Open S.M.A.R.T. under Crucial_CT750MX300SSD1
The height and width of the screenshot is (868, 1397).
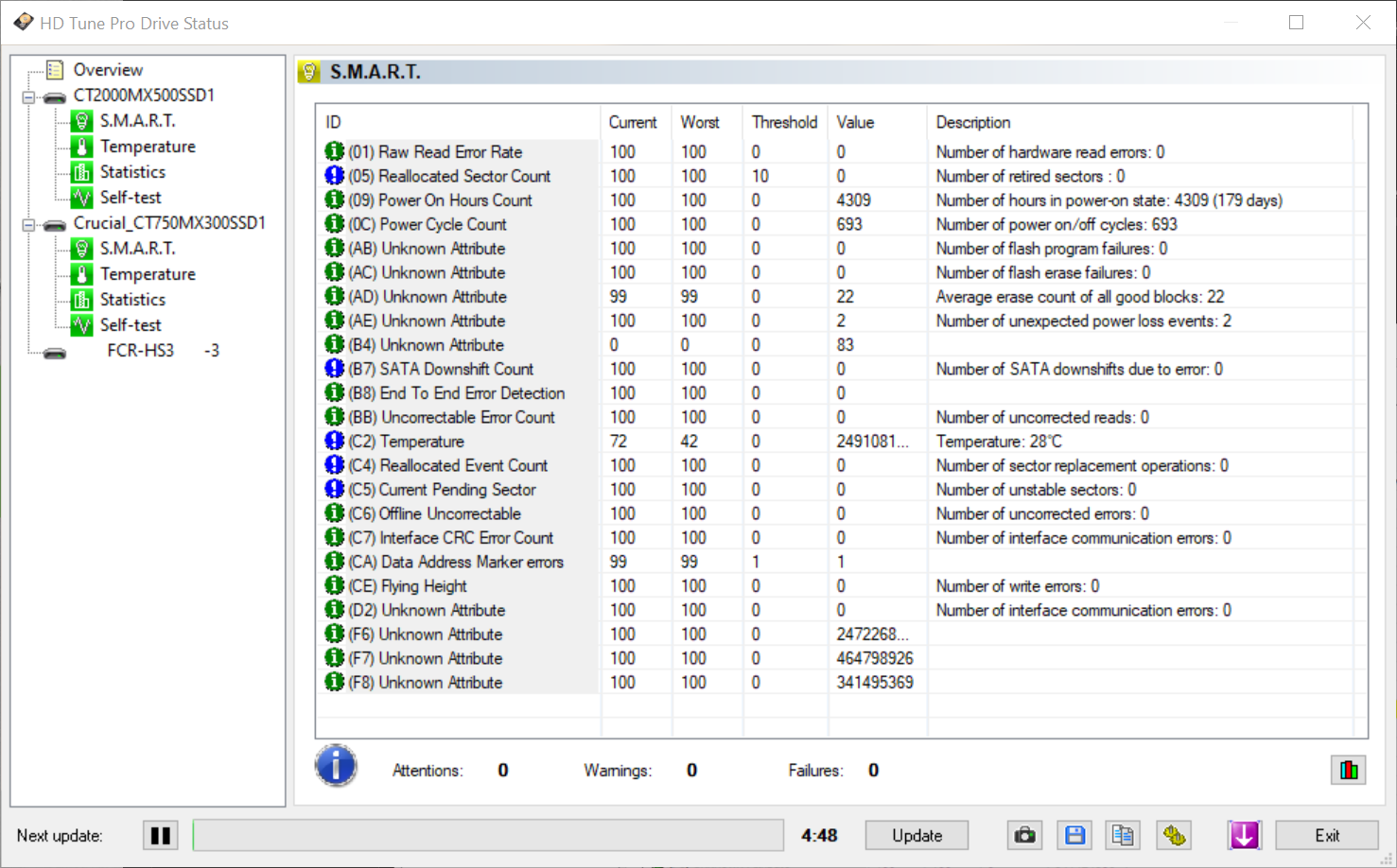pyautogui.click(x=138, y=249)
